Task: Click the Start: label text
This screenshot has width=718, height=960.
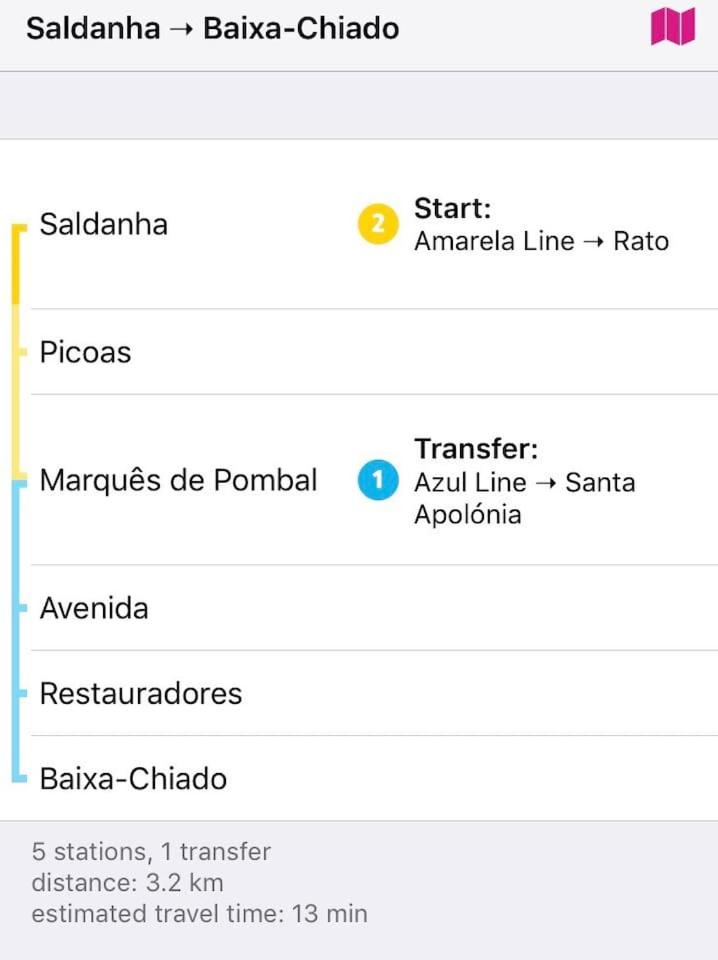Action: click(452, 208)
